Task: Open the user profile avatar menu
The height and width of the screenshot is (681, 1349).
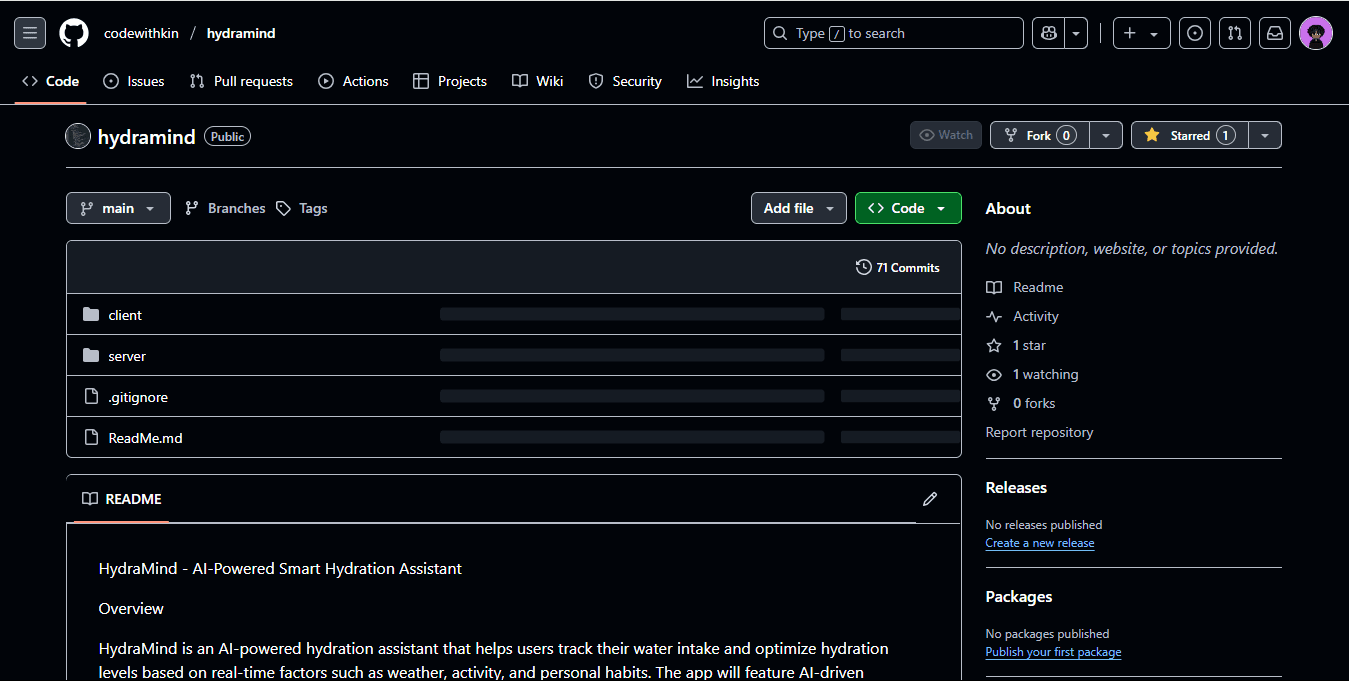Action: (x=1315, y=33)
